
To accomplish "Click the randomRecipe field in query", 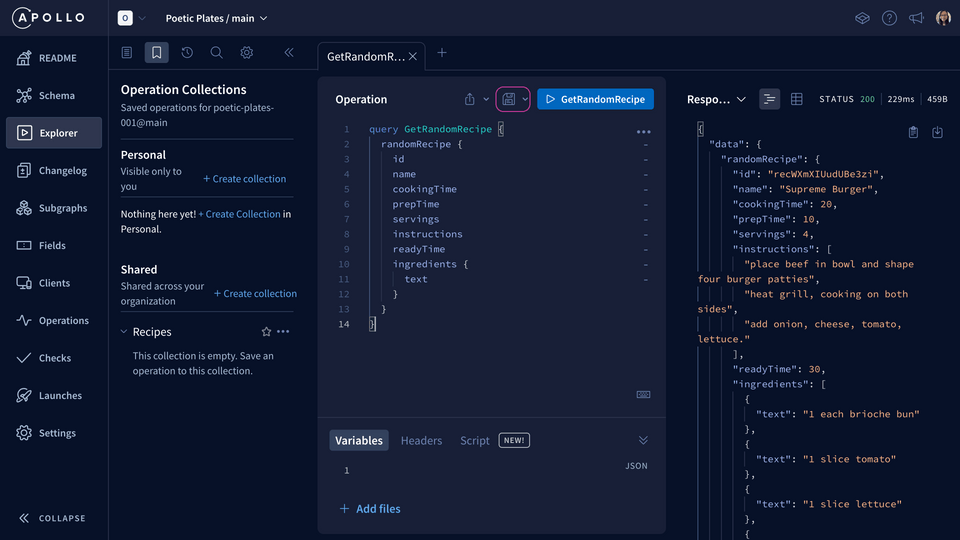I will click(416, 144).
